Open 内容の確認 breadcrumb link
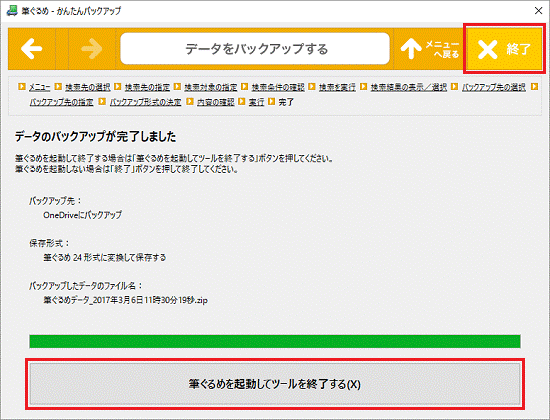Image resolution: width=550 pixels, height=420 pixels. point(215,102)
